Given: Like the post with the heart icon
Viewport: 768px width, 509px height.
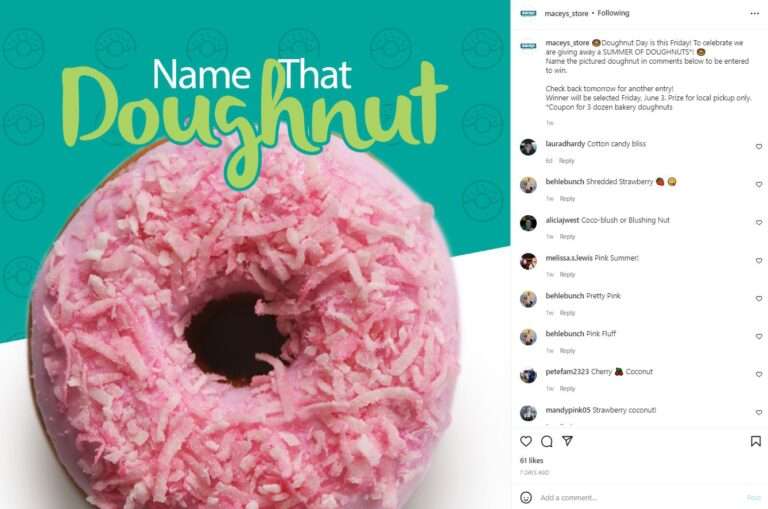Looking at the screenshot, I should (526, 441).
